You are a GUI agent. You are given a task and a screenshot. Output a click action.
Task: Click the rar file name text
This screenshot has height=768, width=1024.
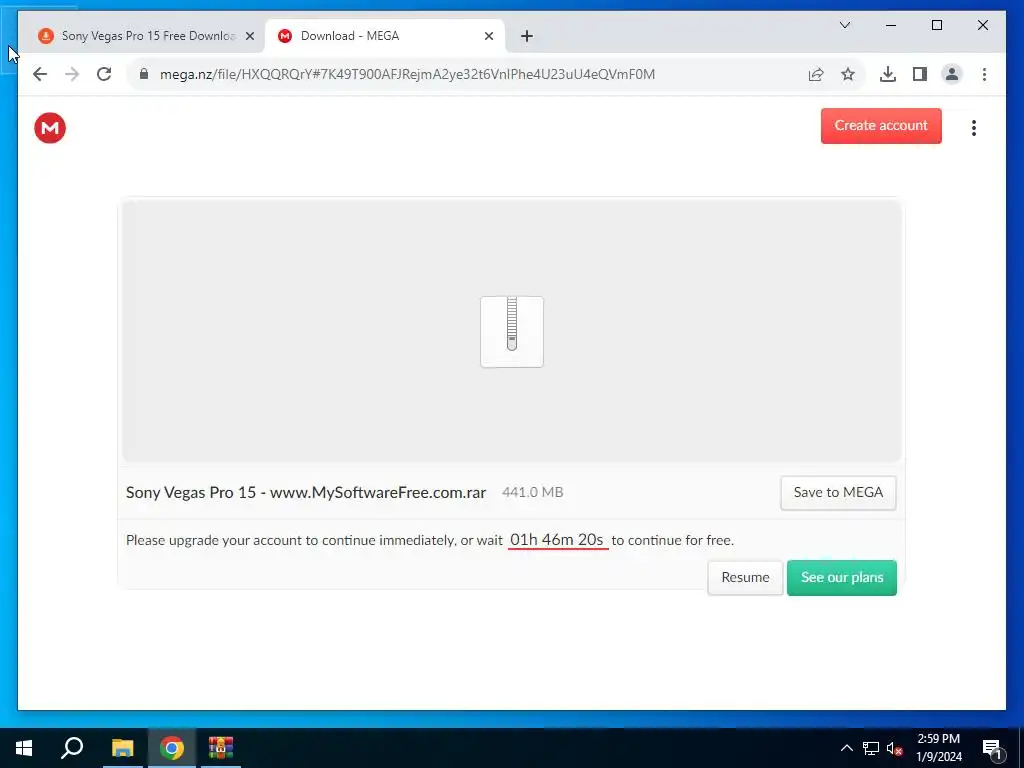[x=306, y=492]
